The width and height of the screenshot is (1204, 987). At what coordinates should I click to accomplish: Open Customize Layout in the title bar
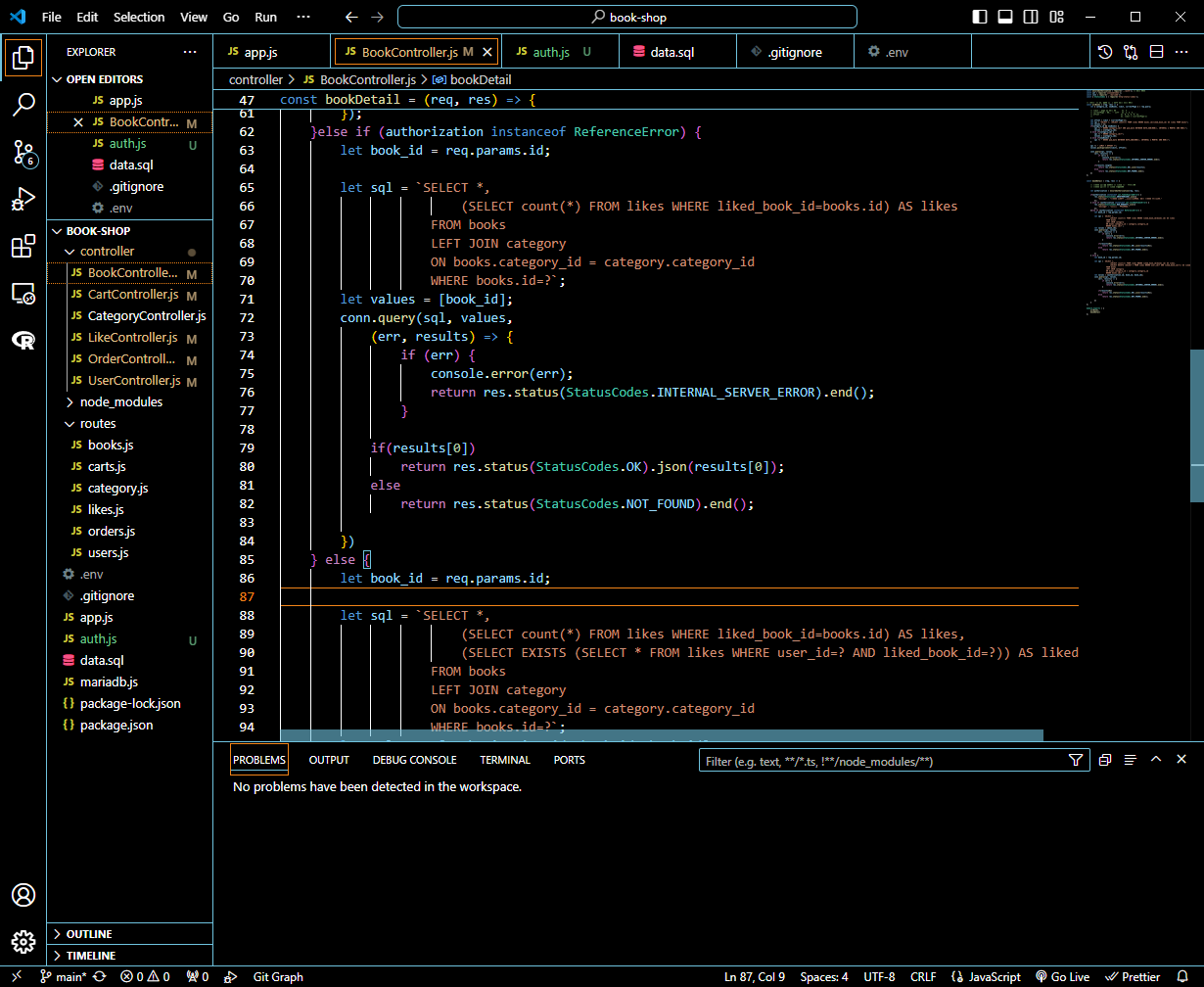pos(1054,17)
